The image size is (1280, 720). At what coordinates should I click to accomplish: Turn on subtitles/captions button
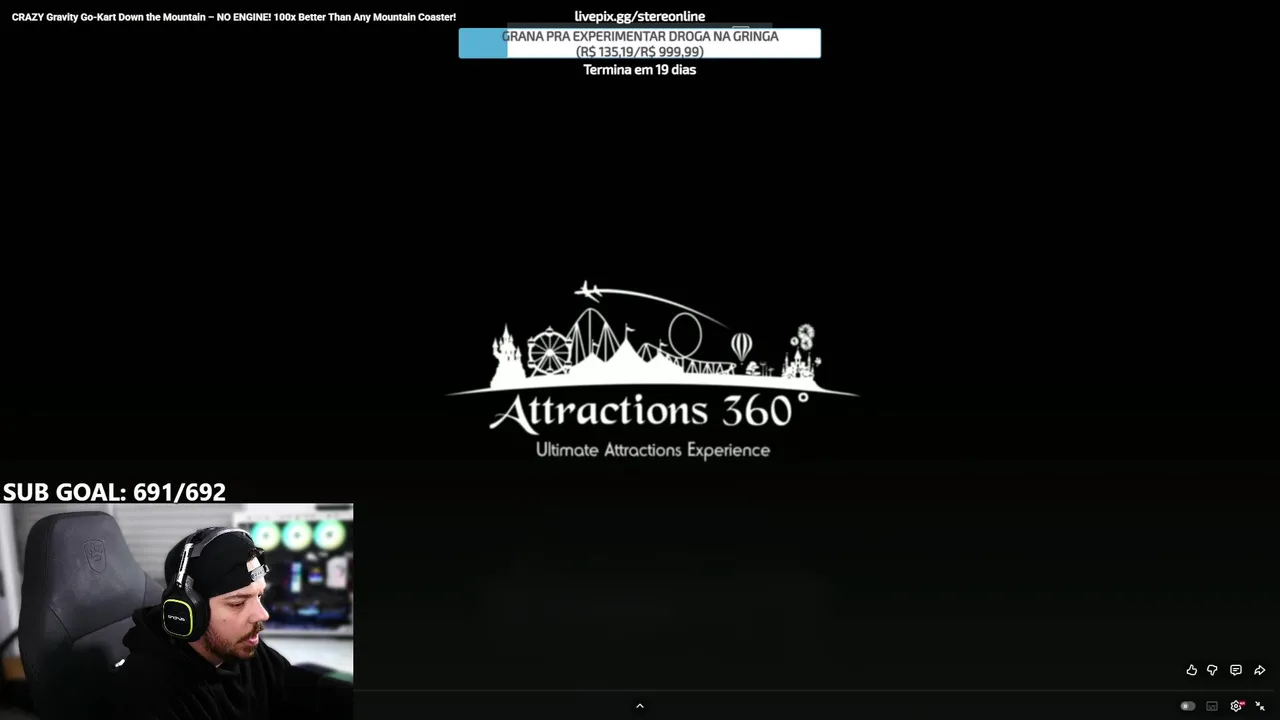tap(1212, 706)
